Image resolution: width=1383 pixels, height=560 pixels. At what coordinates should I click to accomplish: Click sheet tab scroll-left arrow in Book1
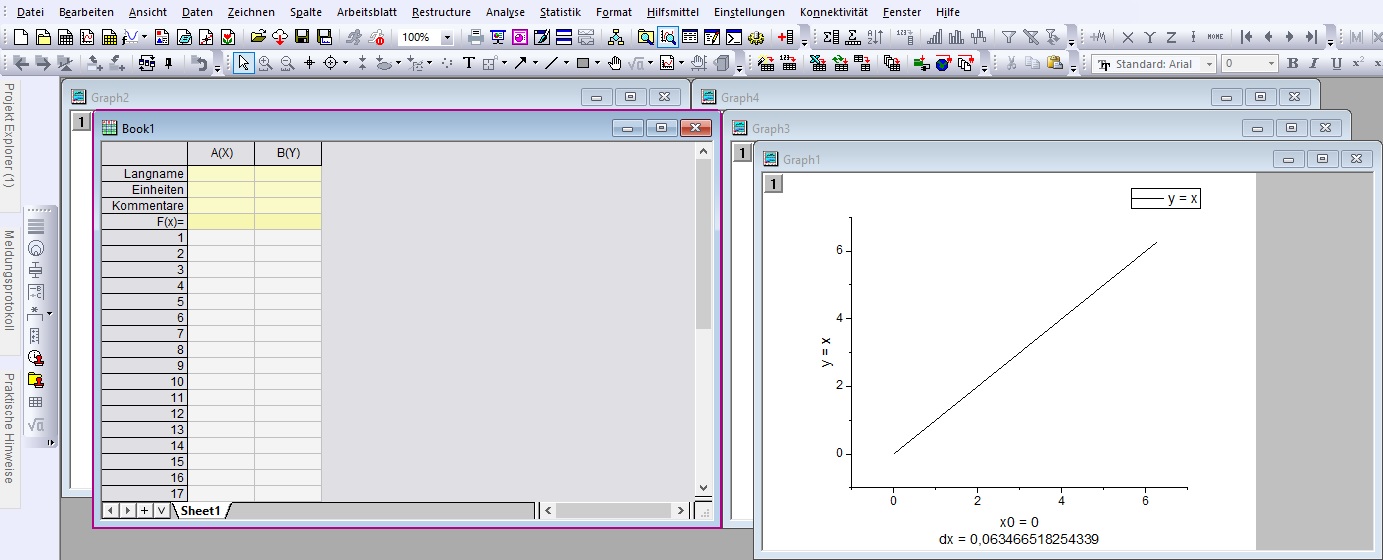(111, 510)
